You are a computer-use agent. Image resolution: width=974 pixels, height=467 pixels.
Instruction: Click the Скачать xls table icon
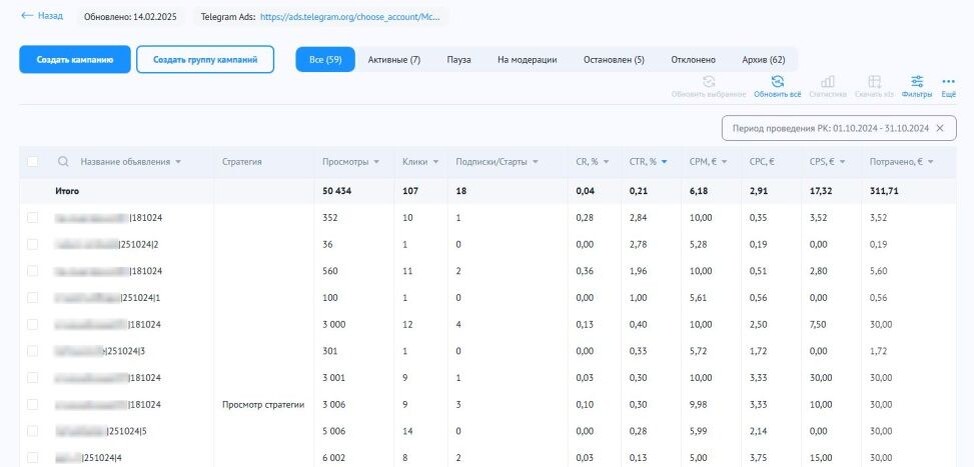point(875,81)
